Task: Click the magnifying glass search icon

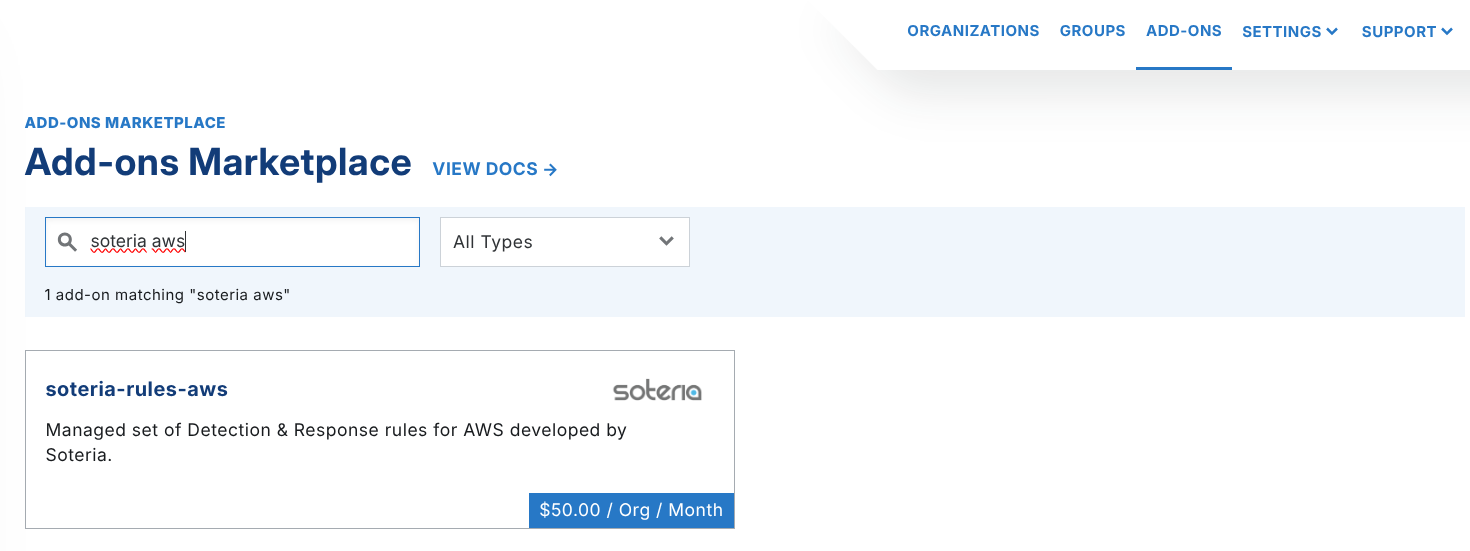Action: click(x=67, y=242)
